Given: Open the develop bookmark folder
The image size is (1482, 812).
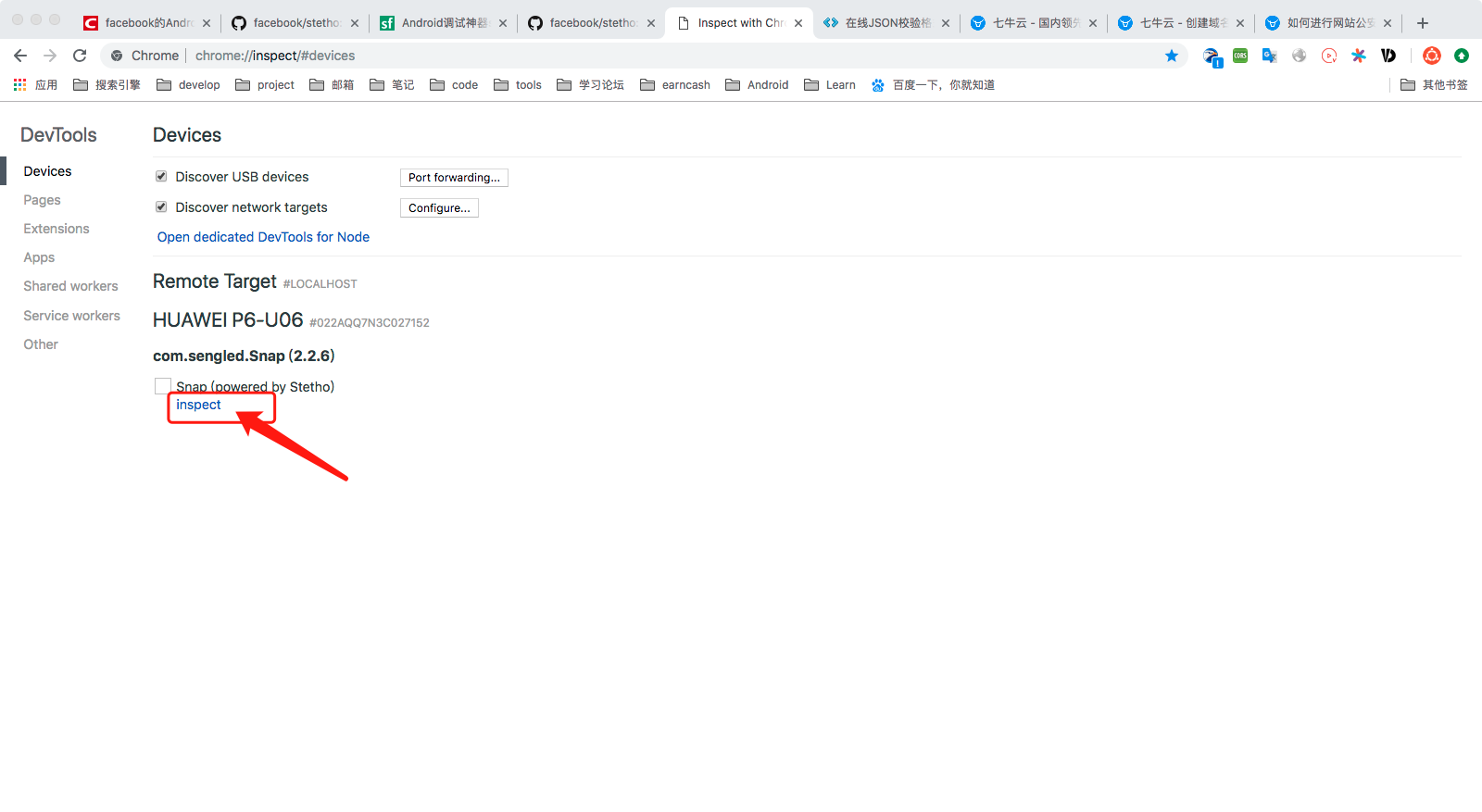Looking at the screenshot, I should (188, 84).
